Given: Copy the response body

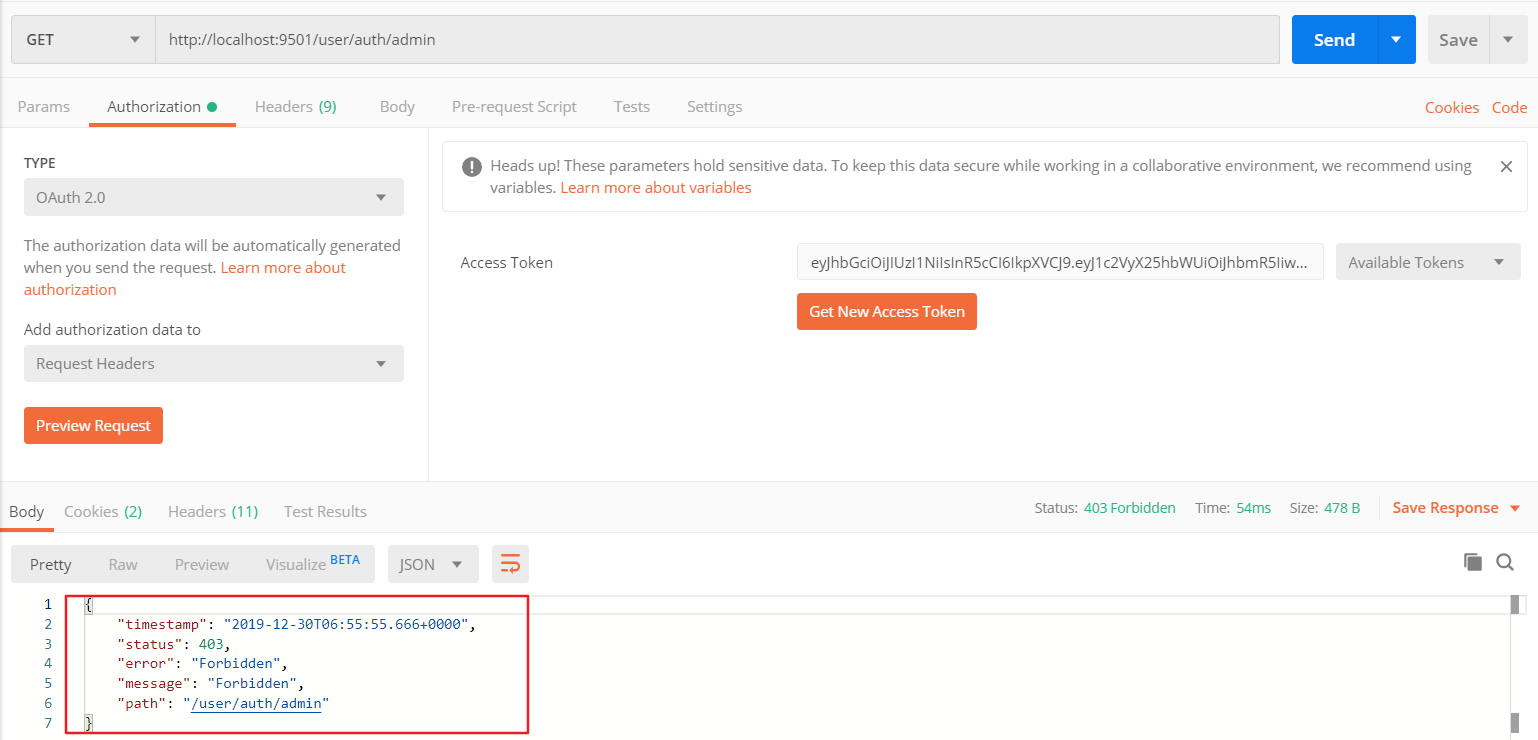Looking at the screenshot, I should click(x=1472, y=562).
